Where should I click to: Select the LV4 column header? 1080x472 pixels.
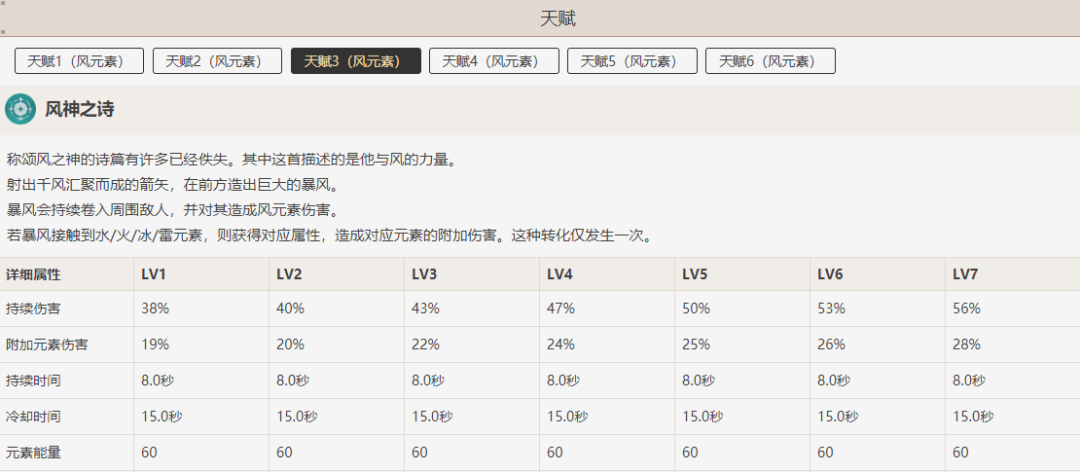[x=560, y=274]
